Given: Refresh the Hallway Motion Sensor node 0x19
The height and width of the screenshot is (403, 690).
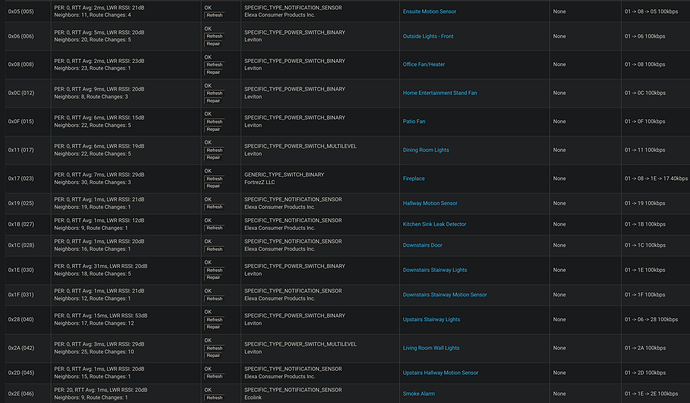Looking at the screenshot, I should [x=214, y=207].
